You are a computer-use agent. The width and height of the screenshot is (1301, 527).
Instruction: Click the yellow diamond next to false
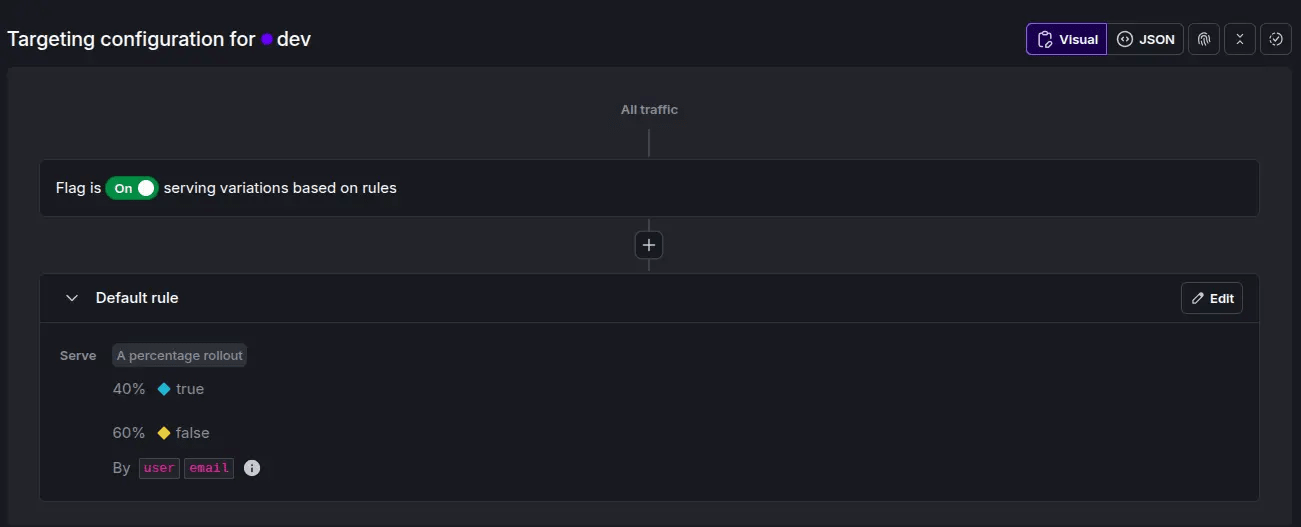tap(164, 433)
